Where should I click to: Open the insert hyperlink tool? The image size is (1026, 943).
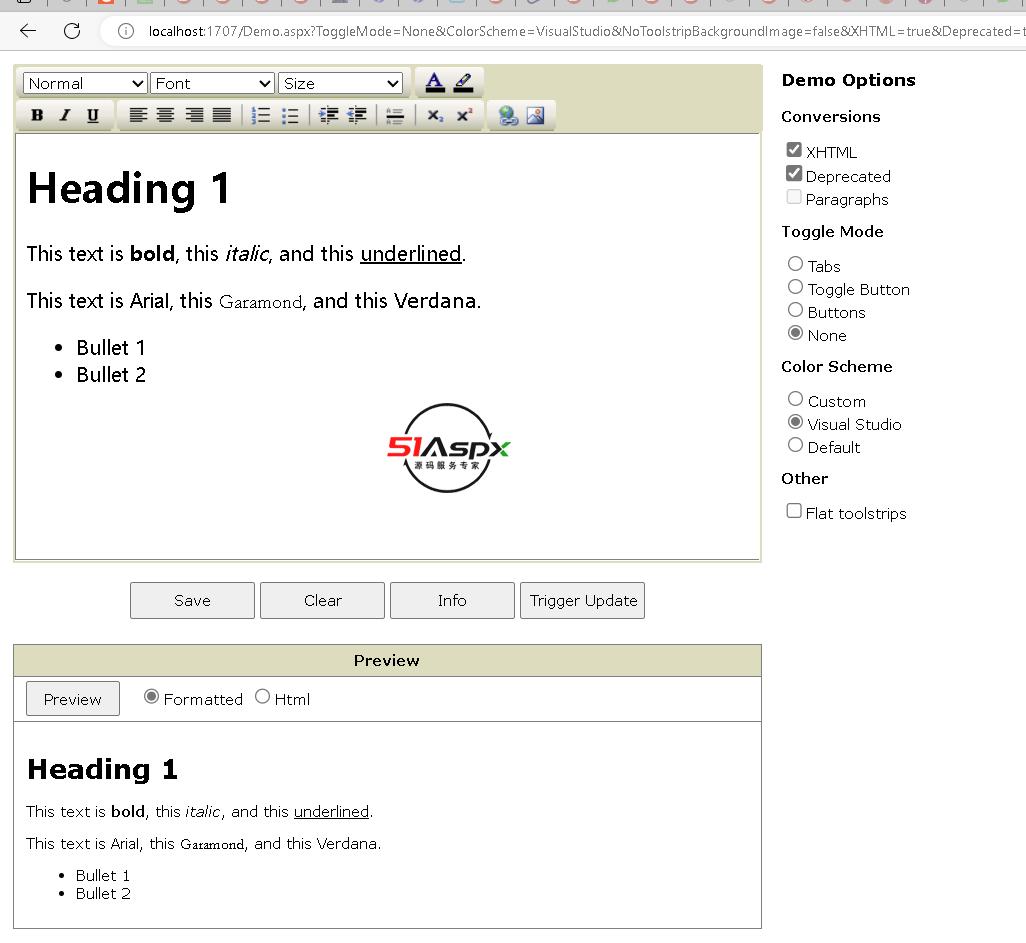(x=508, y=115)
